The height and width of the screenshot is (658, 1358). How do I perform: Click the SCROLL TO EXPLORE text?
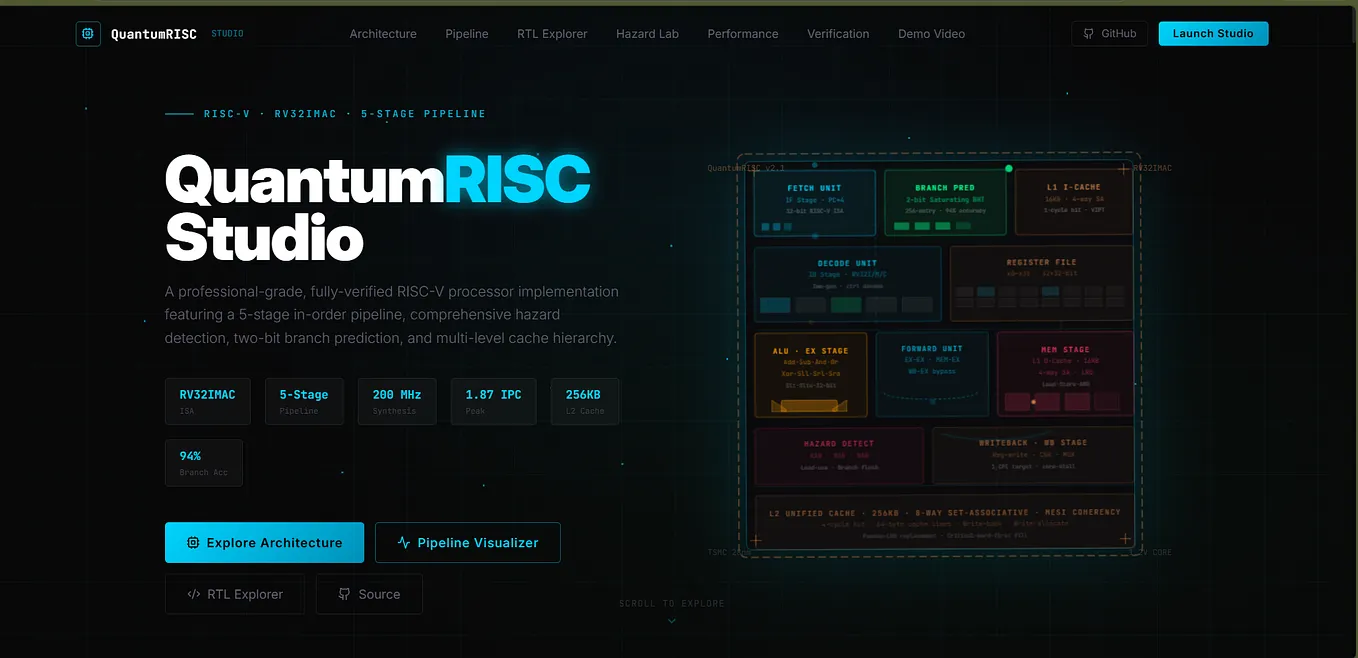coord(672,604)
